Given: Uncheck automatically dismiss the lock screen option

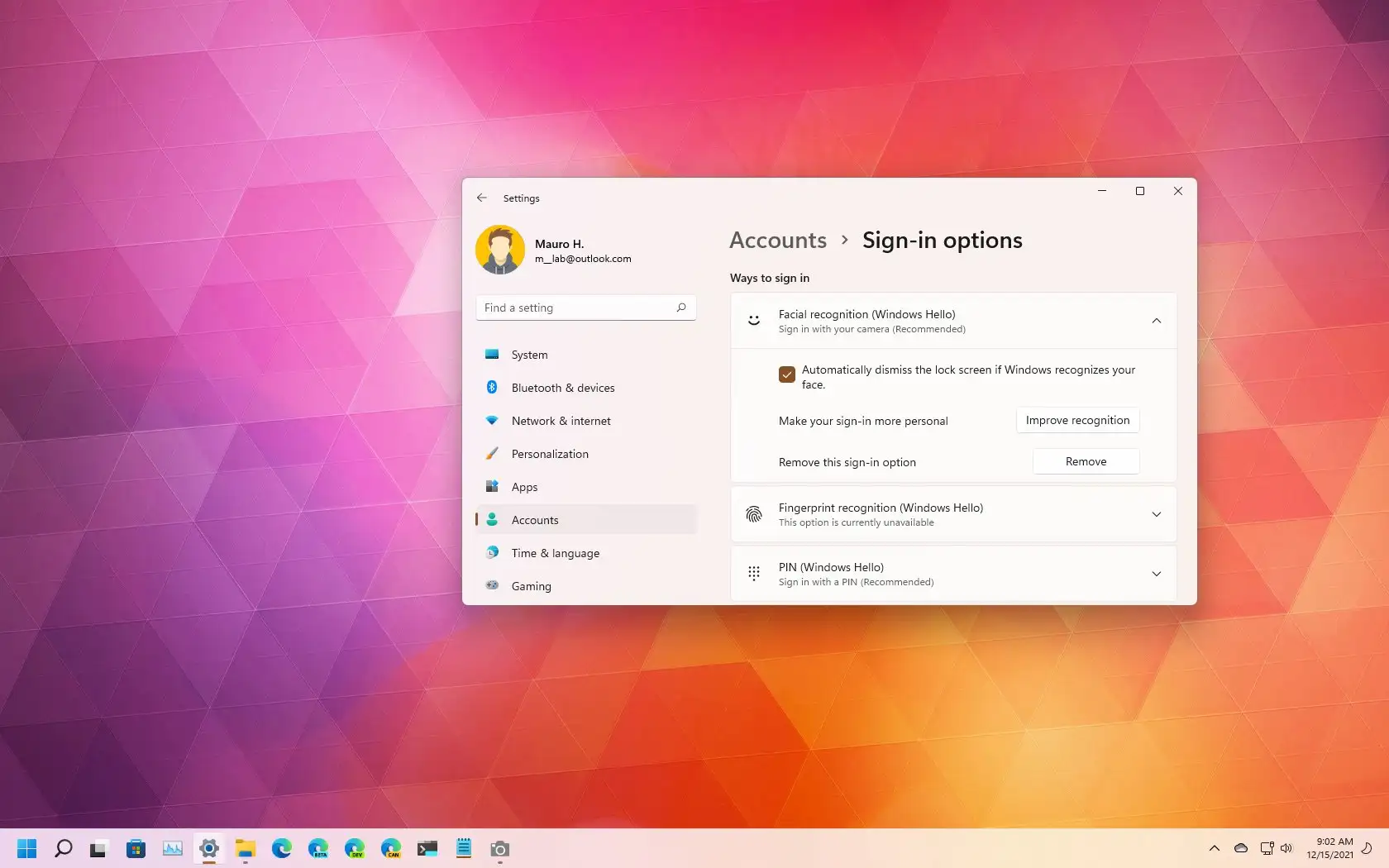Looking at the screenshot, I should [786, 374].
